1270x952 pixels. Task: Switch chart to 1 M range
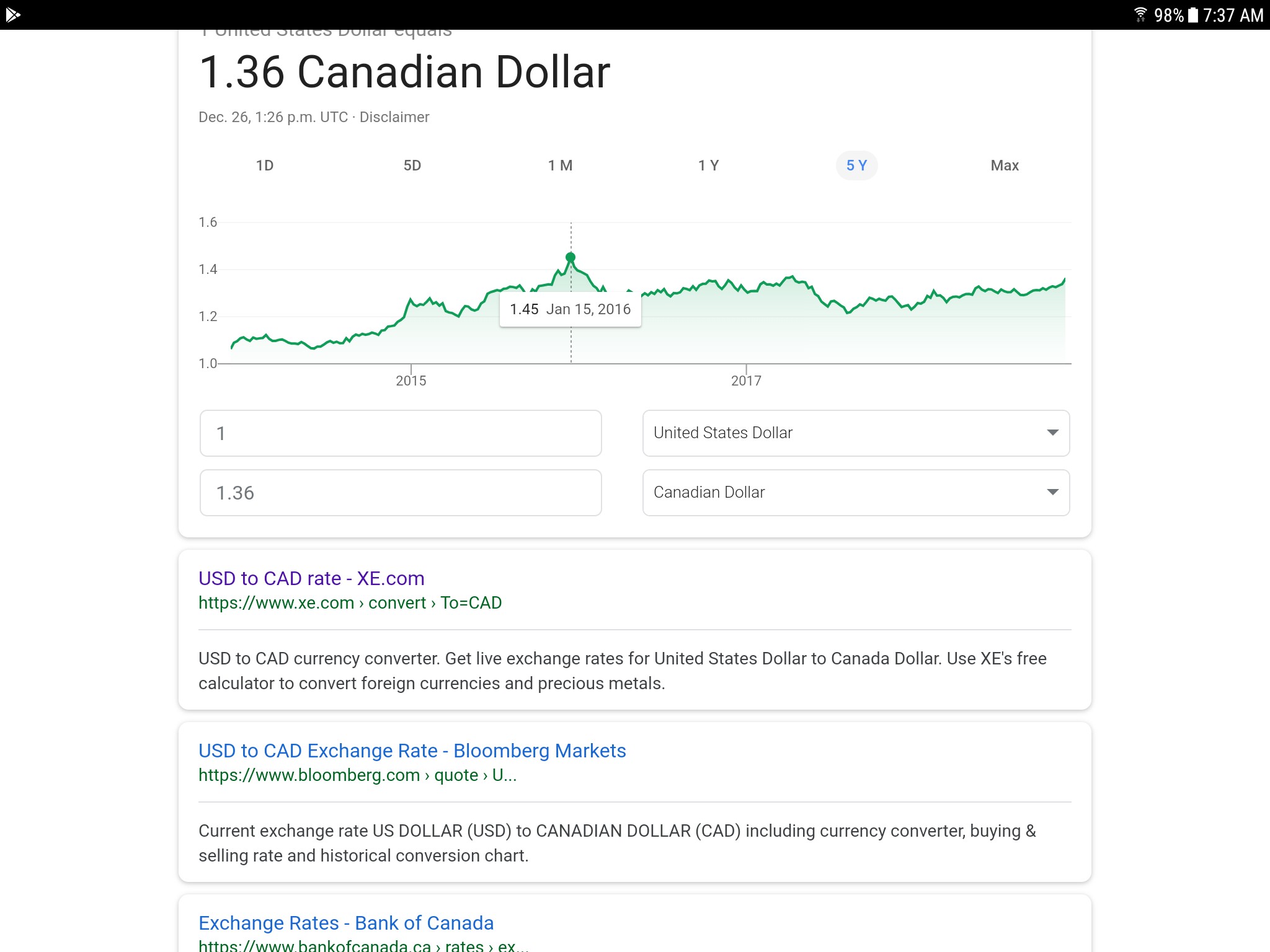pyautogui.click(x=560, y=165)
